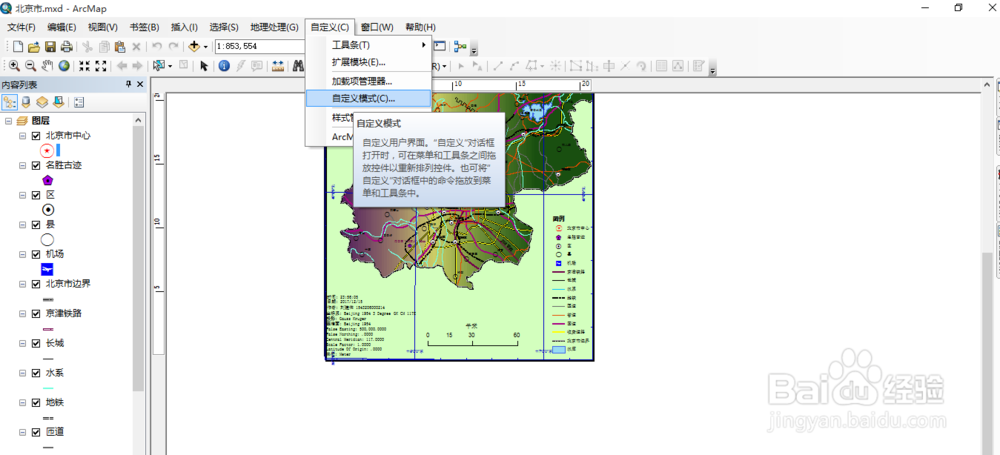This screenshot has width=1000, height=455.
Task: List By Source in contents panel
Action: tap(26, 101)
